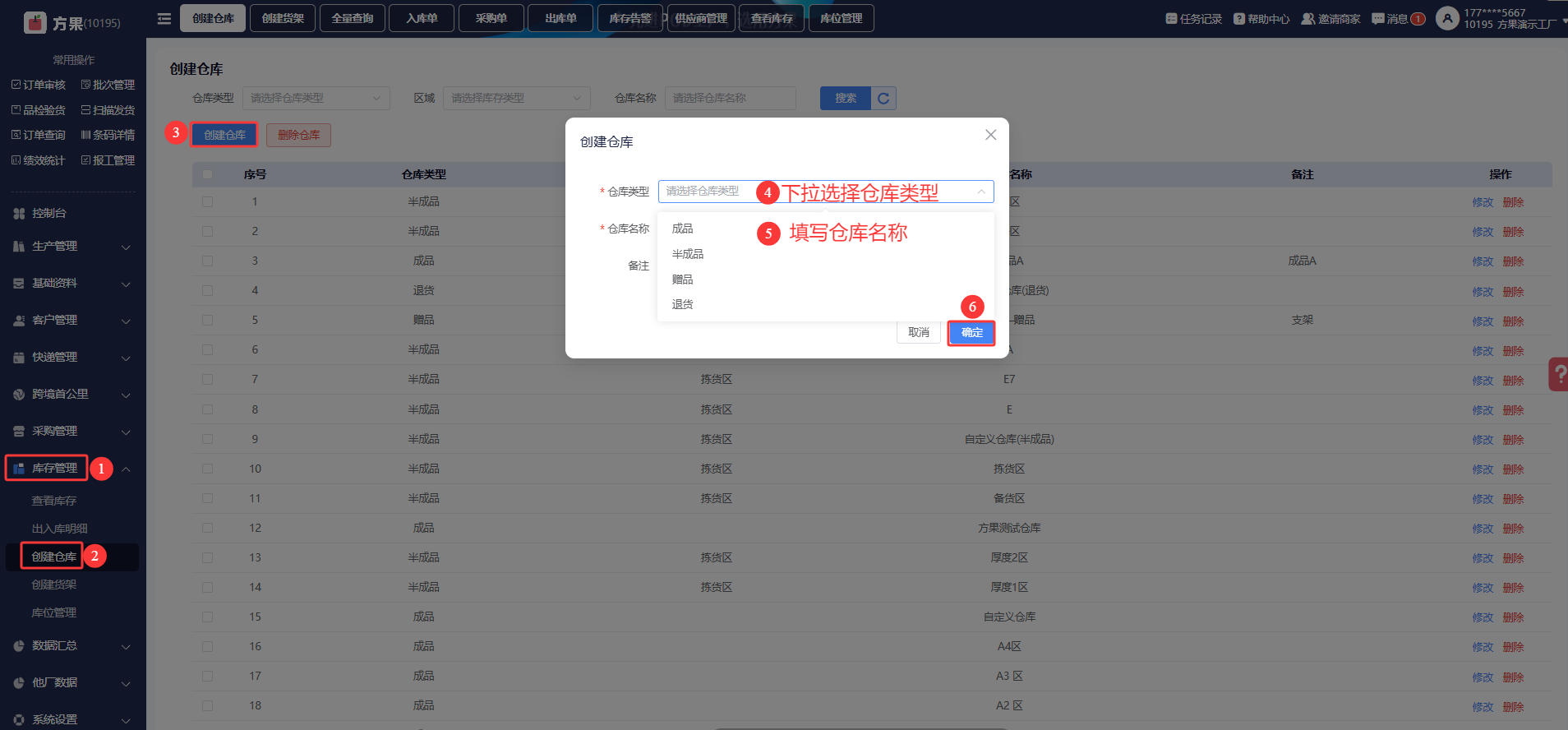
Task: Click the 采购管理 sidebar icon
Action: [x=19, y=432]
